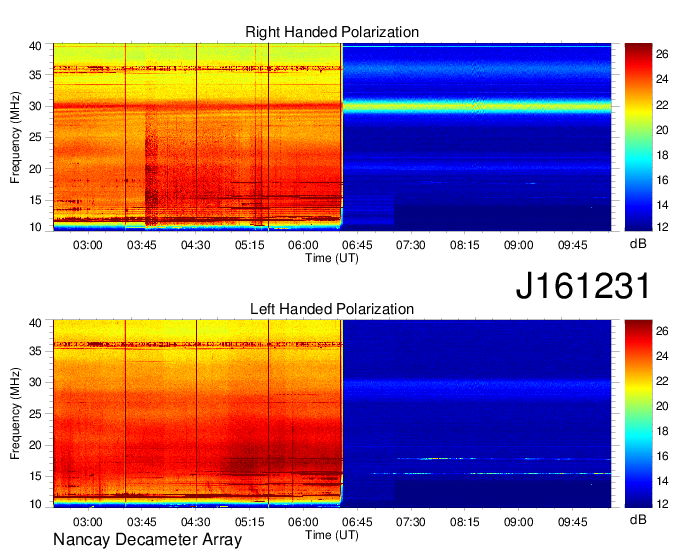
Task: Click the 07:30 time tick of Left Handed plot
Action: [x=411, y=522]
